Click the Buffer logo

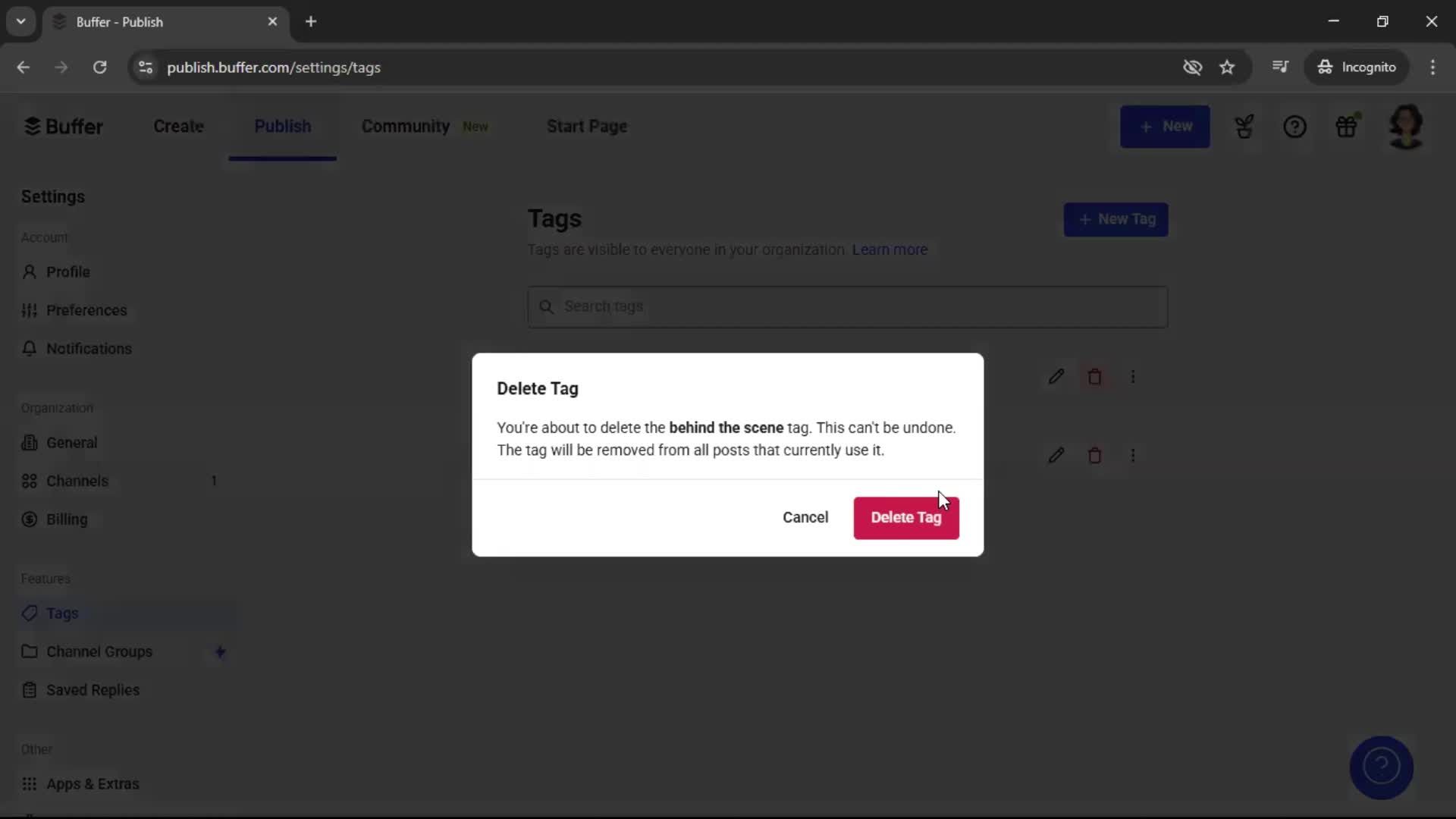coord(64,126)
